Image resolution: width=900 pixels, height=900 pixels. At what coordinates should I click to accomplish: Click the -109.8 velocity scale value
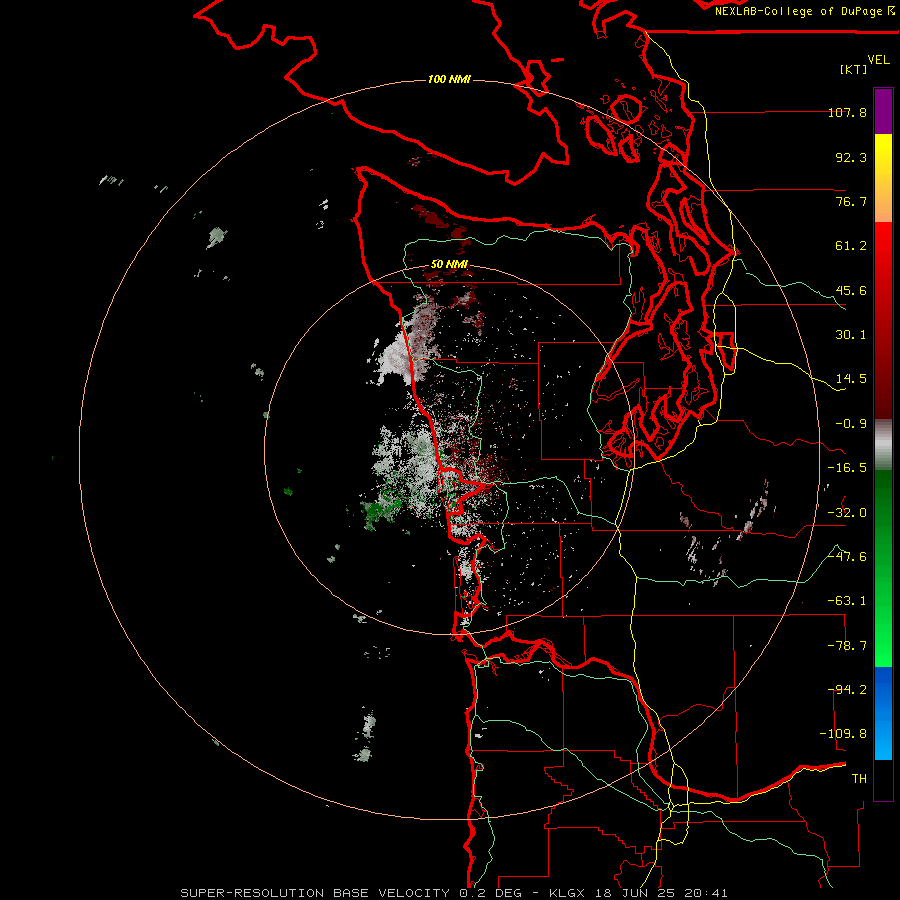[843, 734]
